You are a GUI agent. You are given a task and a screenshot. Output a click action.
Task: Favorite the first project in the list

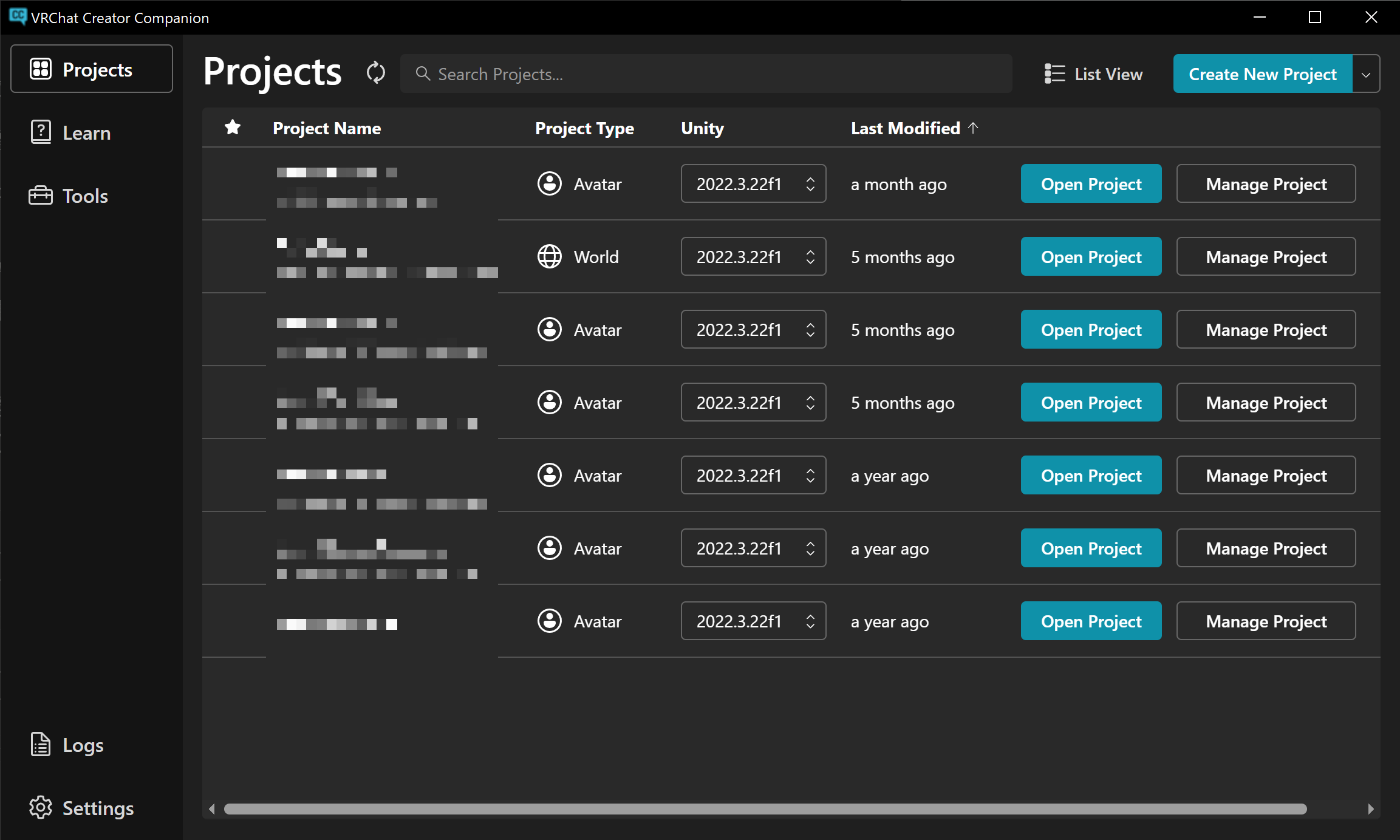click(x=233, y=183)
